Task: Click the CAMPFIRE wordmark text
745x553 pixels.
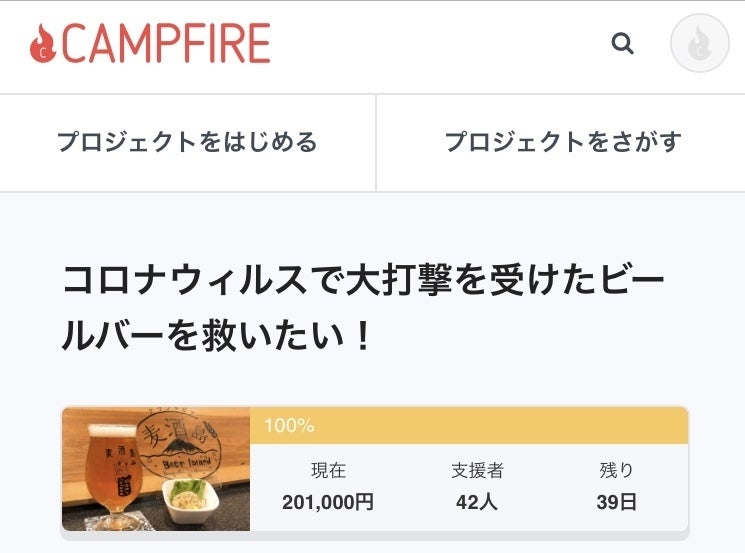Action: pyautogui.click(x=166, y=45)
